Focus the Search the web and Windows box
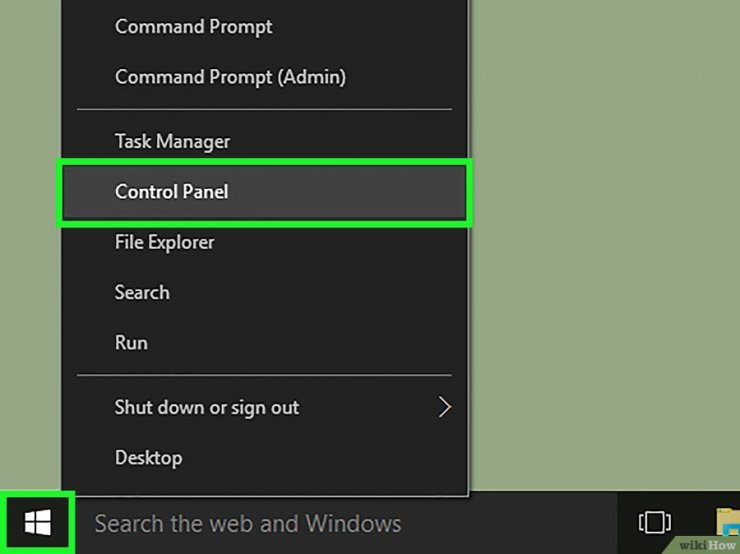The width and height of the screenshot is (740, 554). (248, 523)
